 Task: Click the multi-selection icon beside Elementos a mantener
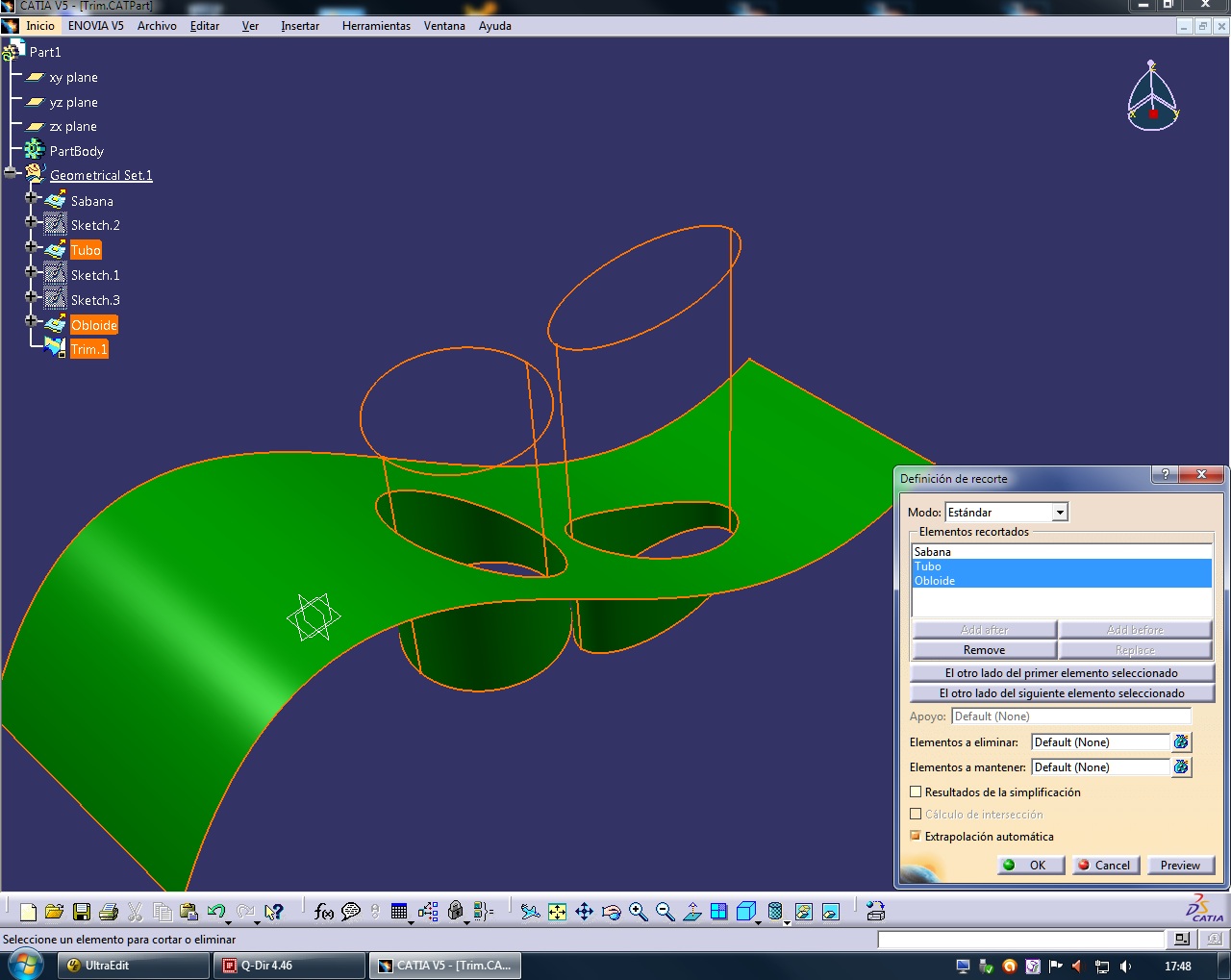click(x=1181, y=767)
